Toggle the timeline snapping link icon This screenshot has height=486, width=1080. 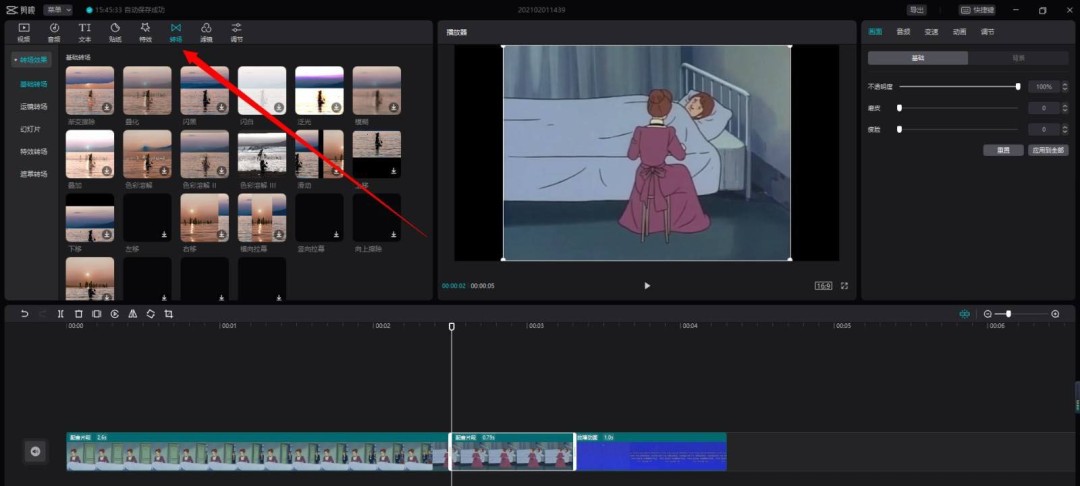point(964,314)
